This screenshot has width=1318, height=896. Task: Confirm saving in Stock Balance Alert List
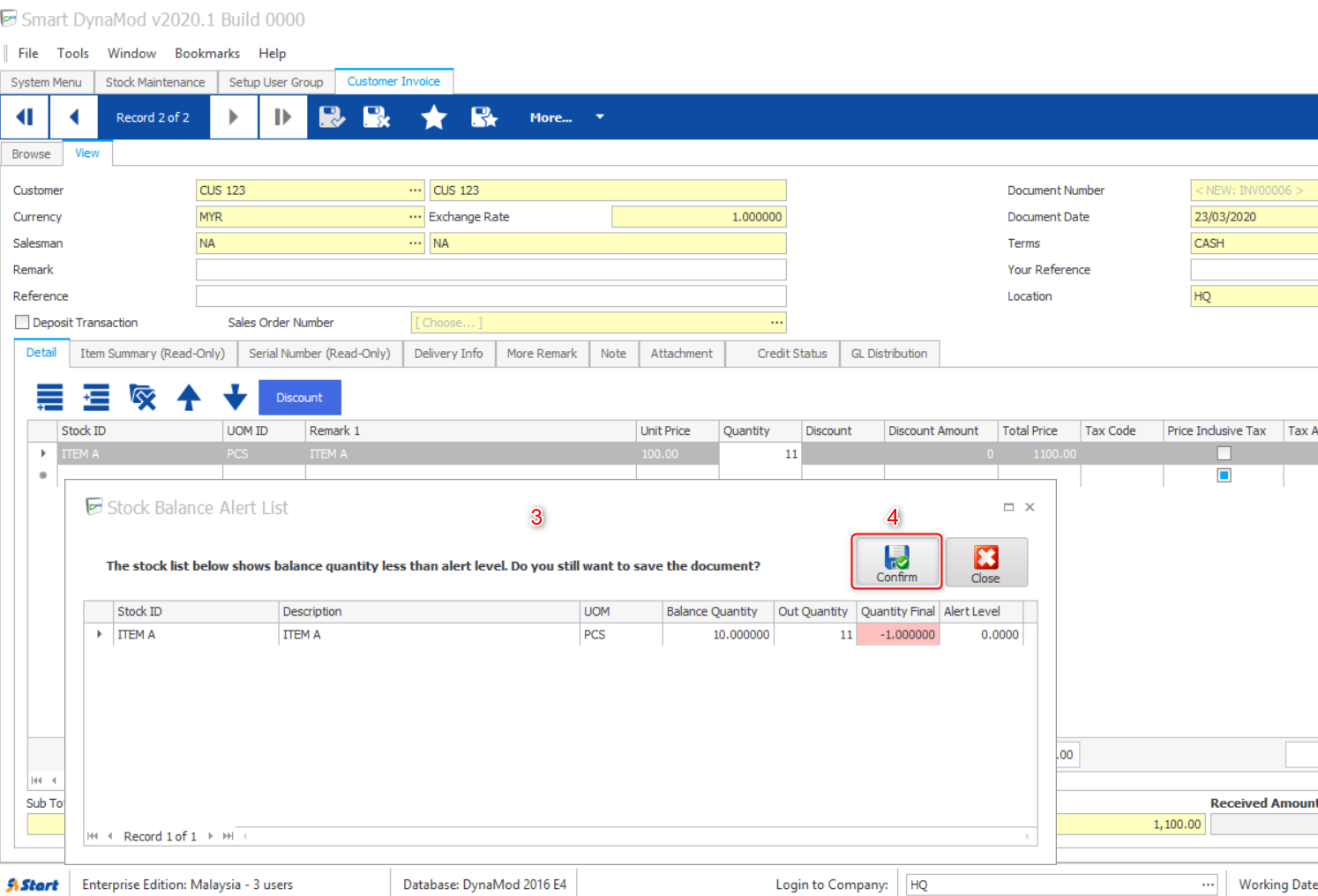point(896,562)
